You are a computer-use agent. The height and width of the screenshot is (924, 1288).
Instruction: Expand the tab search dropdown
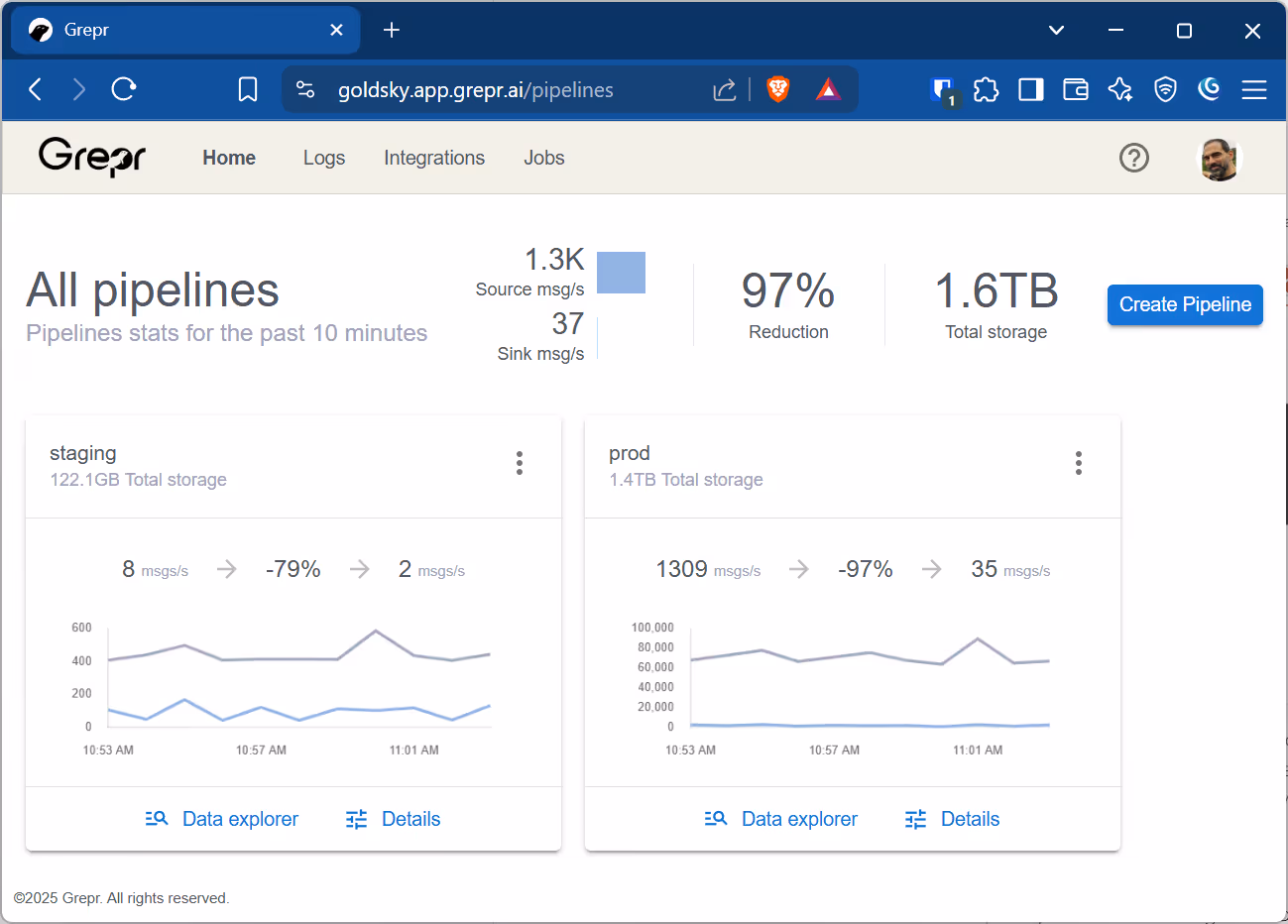tap(1057, 30)
